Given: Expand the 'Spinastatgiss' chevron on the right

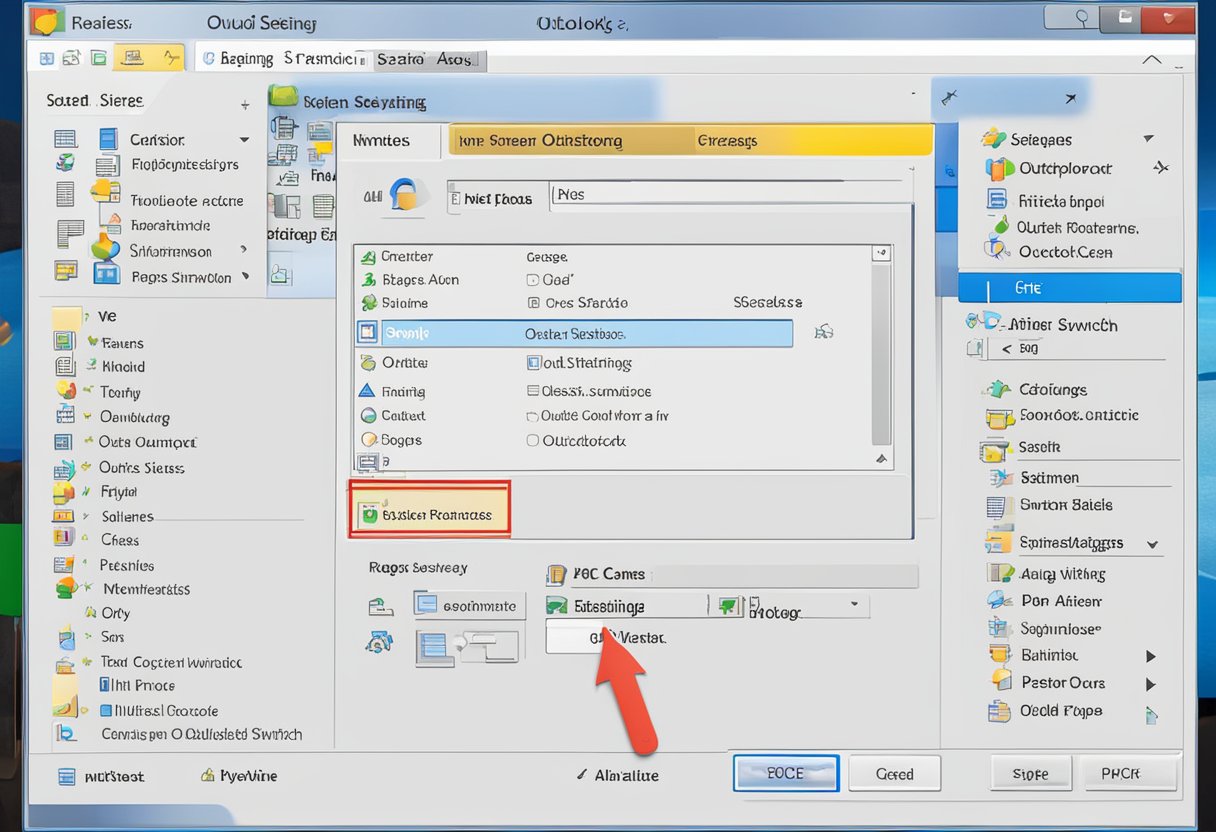Looking at the screenshot, I should [1154, 542].
